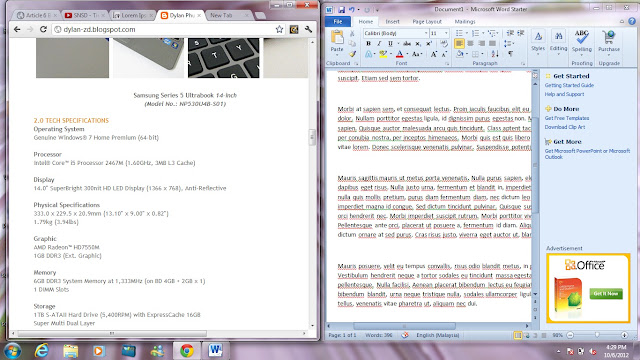Open the bullet list style dropdown arrow
Image resolution: width=640 pixels, height=360 pixels.
tap(467, 33)
